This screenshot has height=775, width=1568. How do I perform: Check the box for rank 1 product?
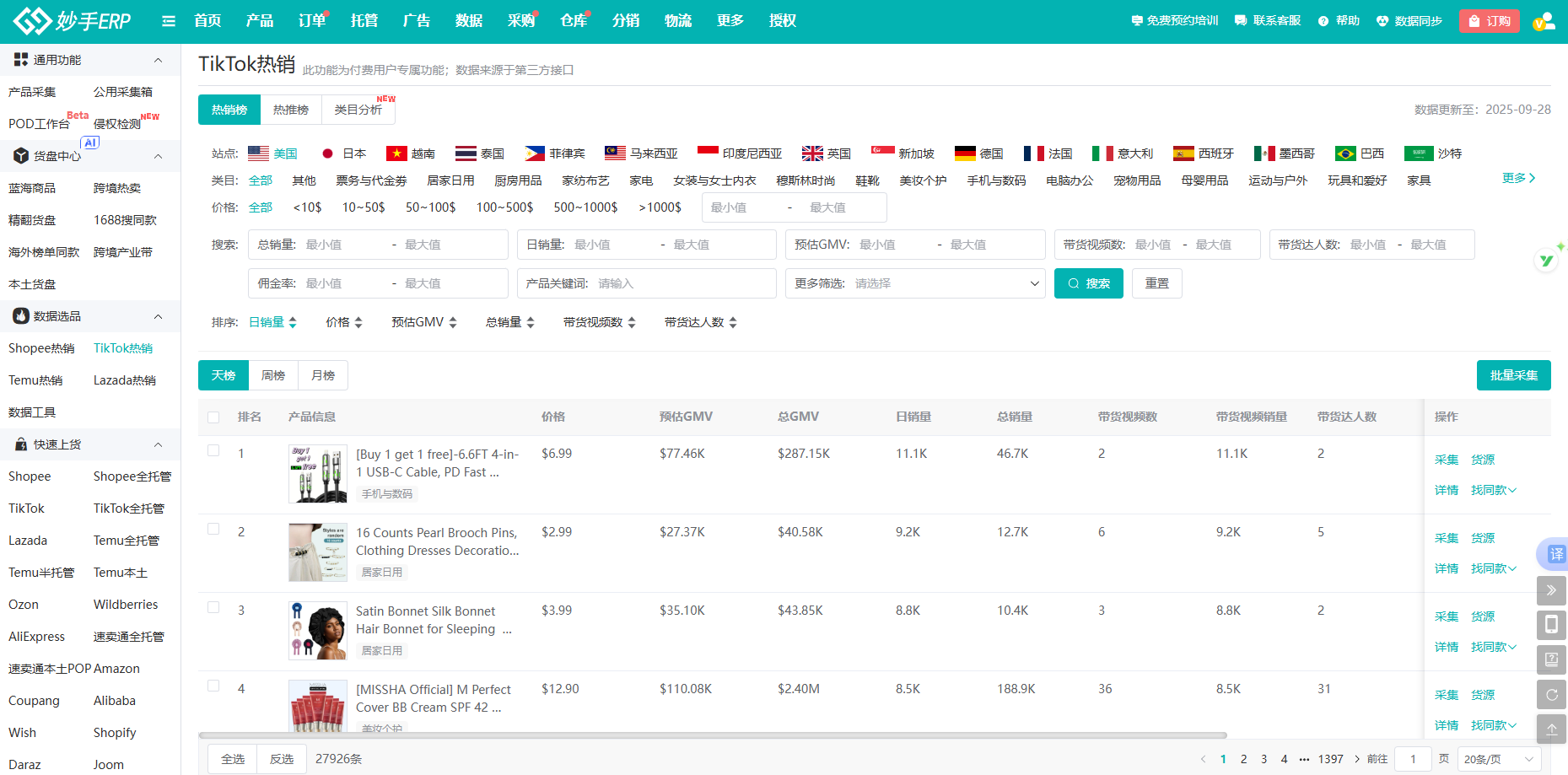click(x=213, y=450)
